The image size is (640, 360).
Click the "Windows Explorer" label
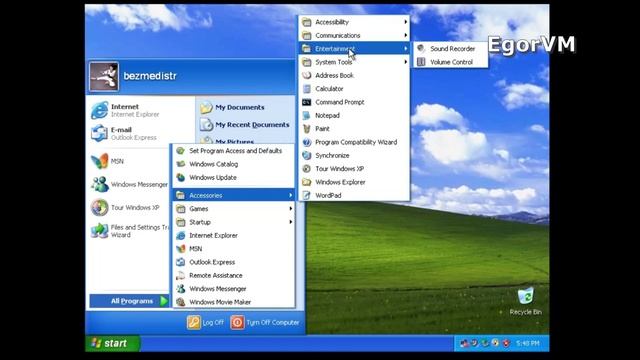point(340,182)
